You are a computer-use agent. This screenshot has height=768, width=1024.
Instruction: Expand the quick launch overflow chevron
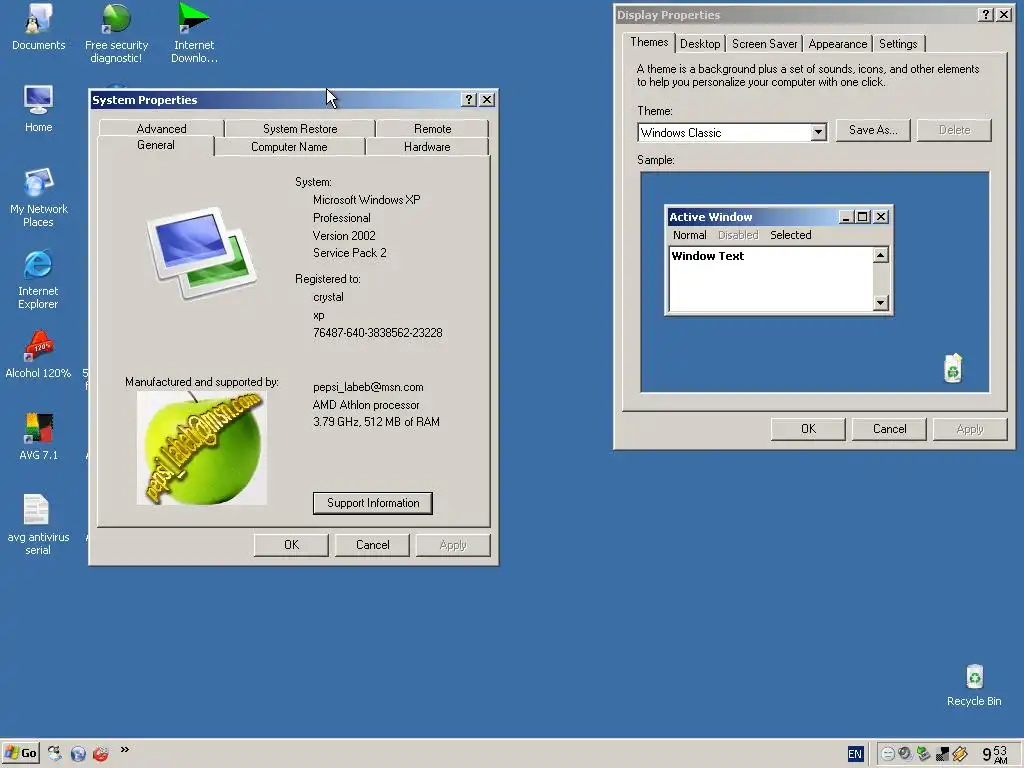pyautogui.click(x=125, y=750)
